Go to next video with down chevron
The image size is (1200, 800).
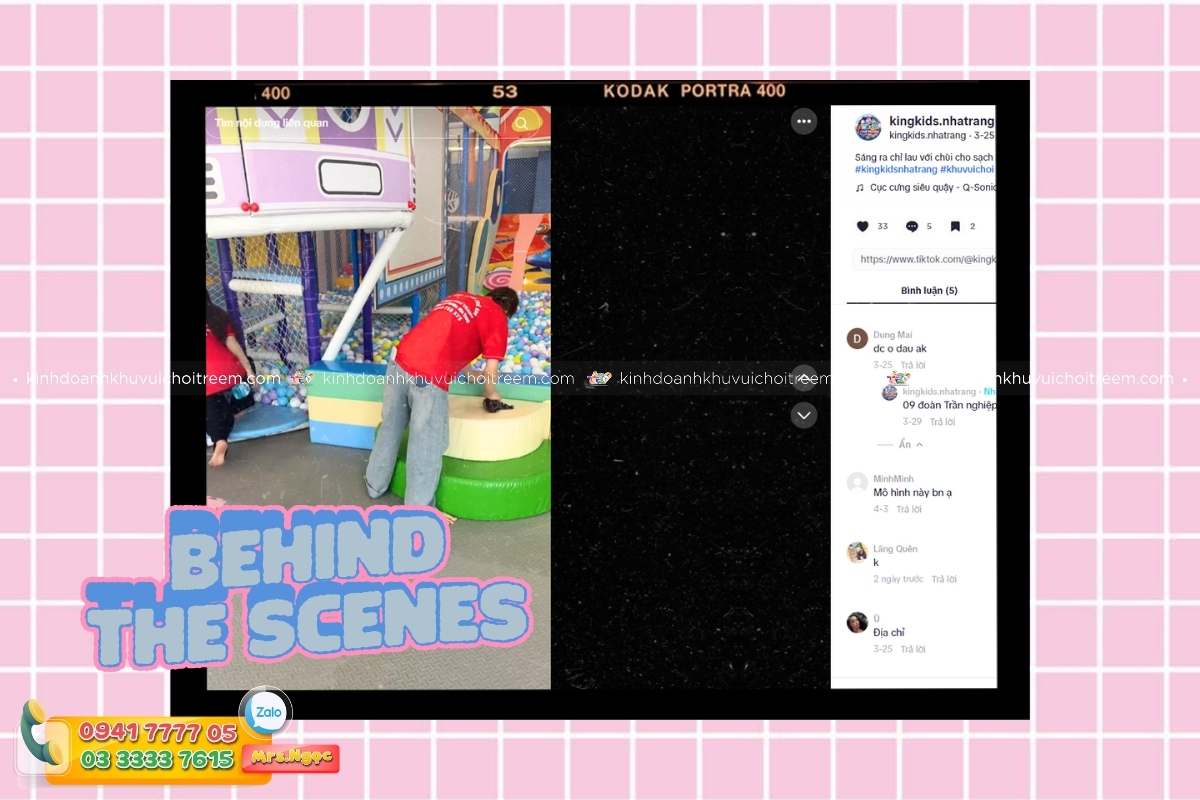point(804,415)
